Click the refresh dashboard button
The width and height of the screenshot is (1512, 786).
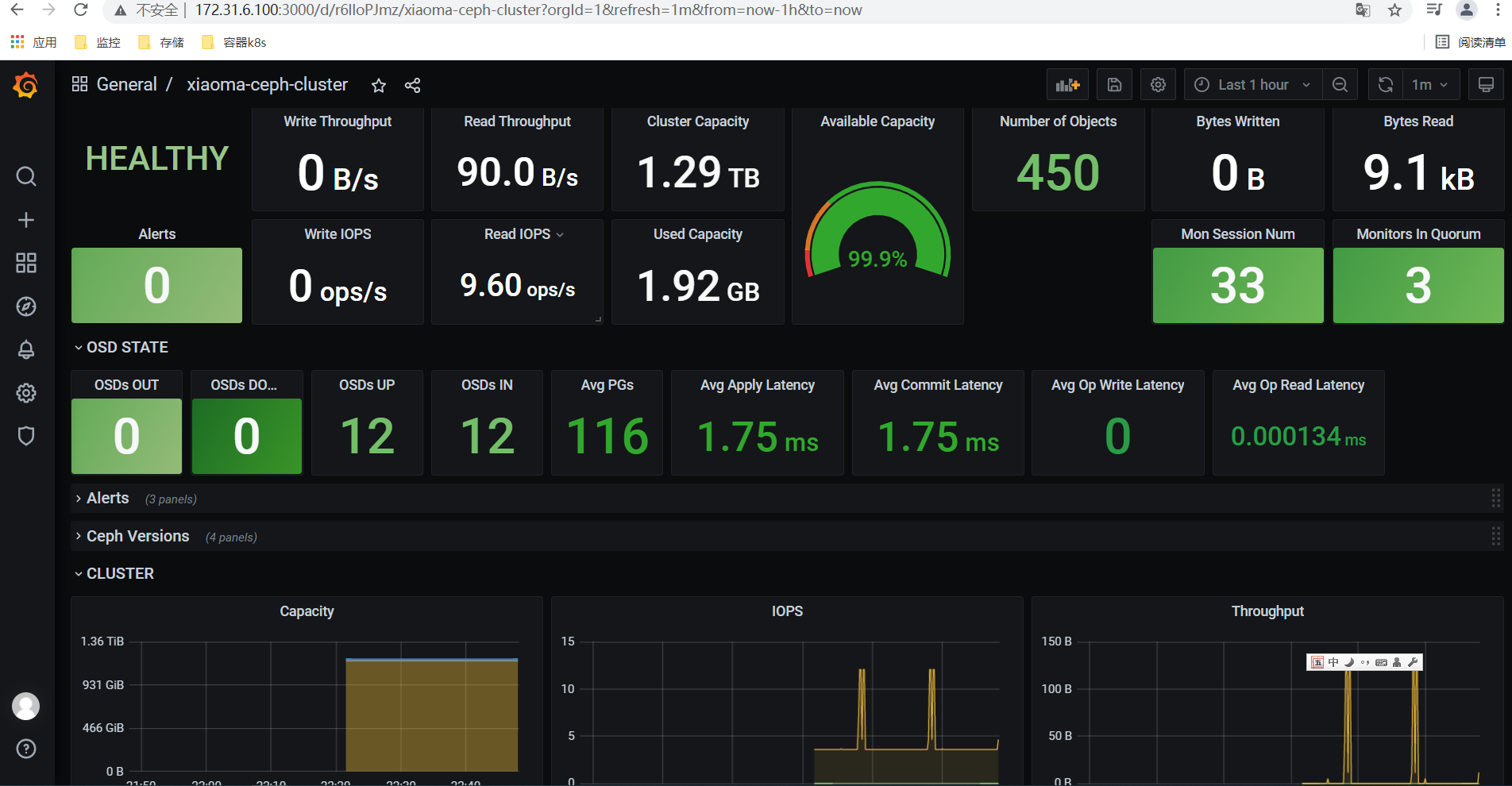point(1386,85)
